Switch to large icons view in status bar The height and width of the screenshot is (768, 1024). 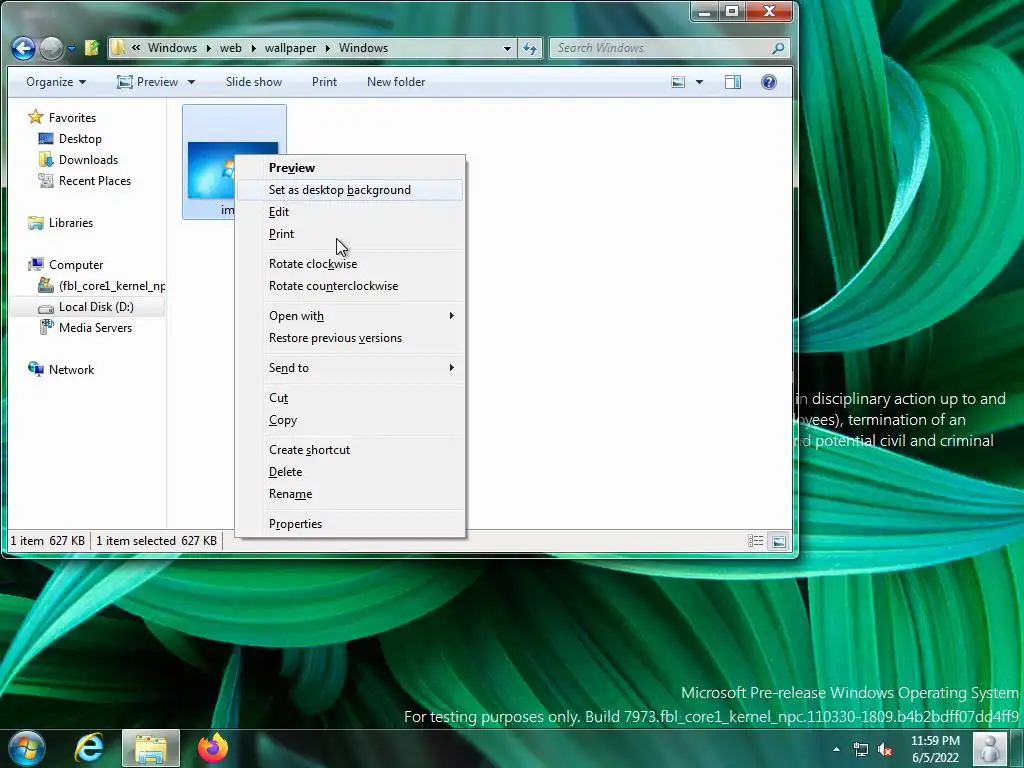(x=778, y=541)
